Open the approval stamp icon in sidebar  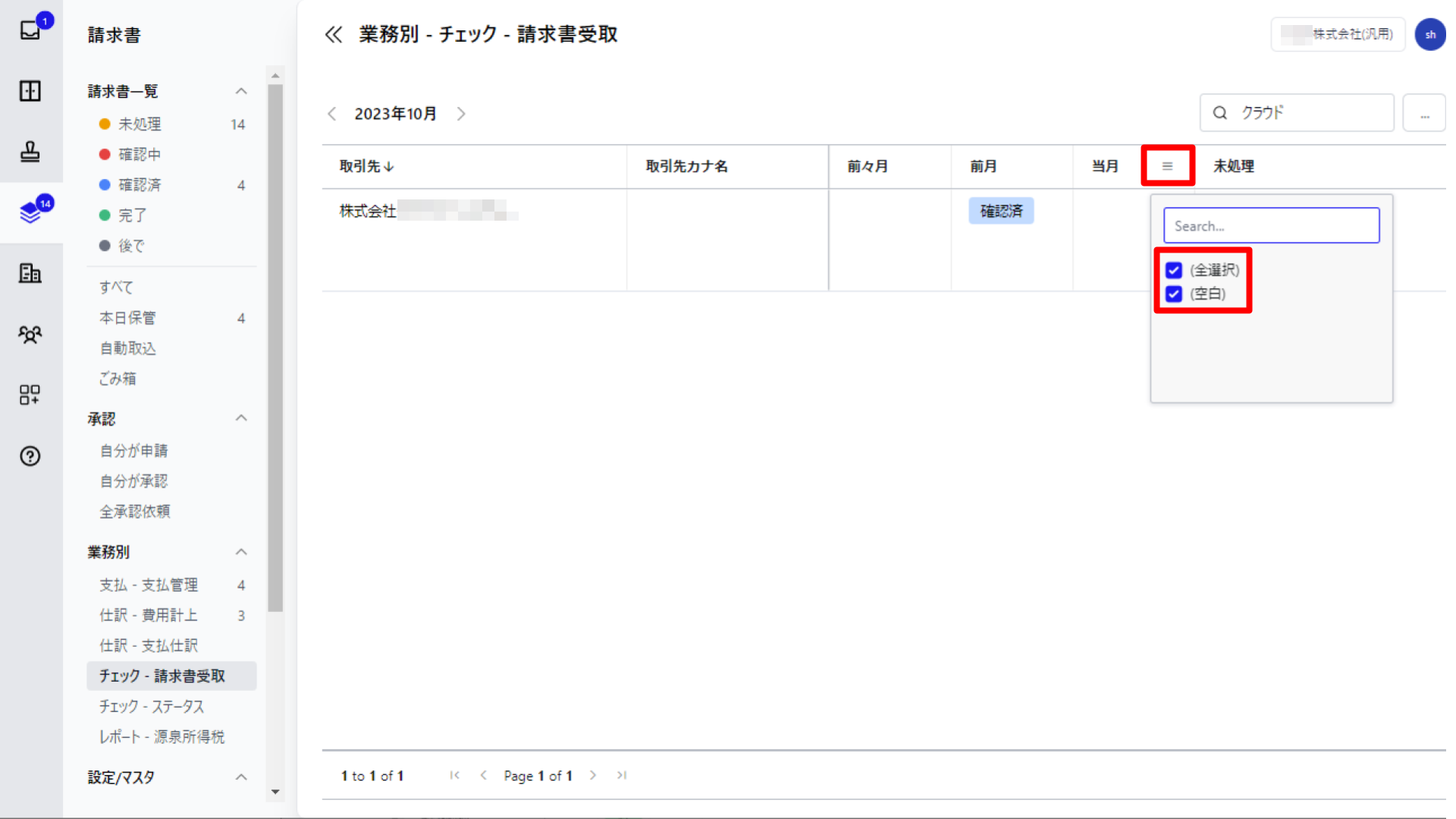[x=30, y=152]
